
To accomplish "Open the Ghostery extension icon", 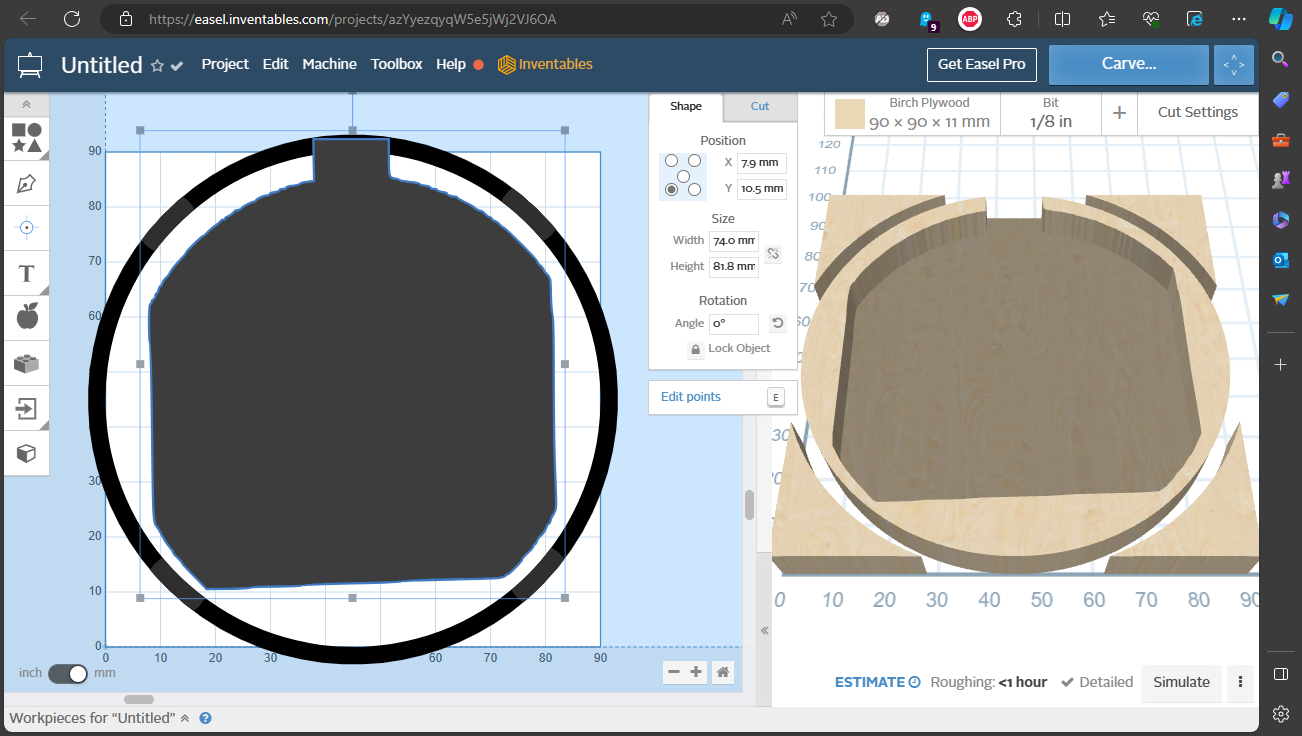I will click(x=926, y=19).
